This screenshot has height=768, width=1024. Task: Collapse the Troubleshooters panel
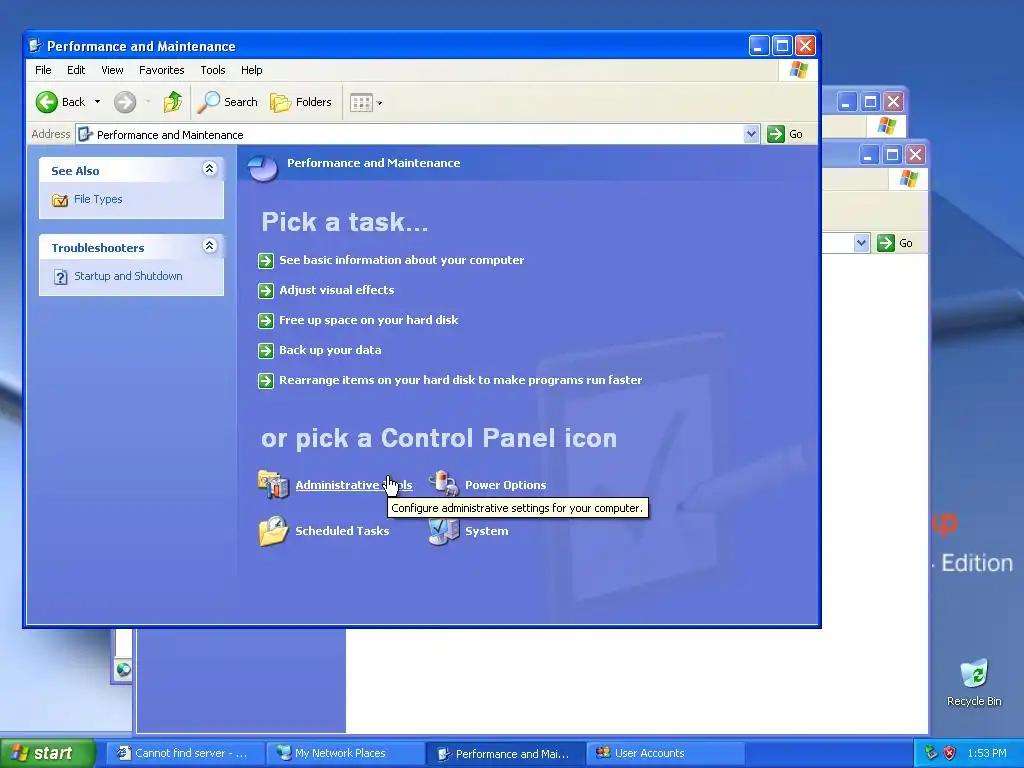(210, 246)
